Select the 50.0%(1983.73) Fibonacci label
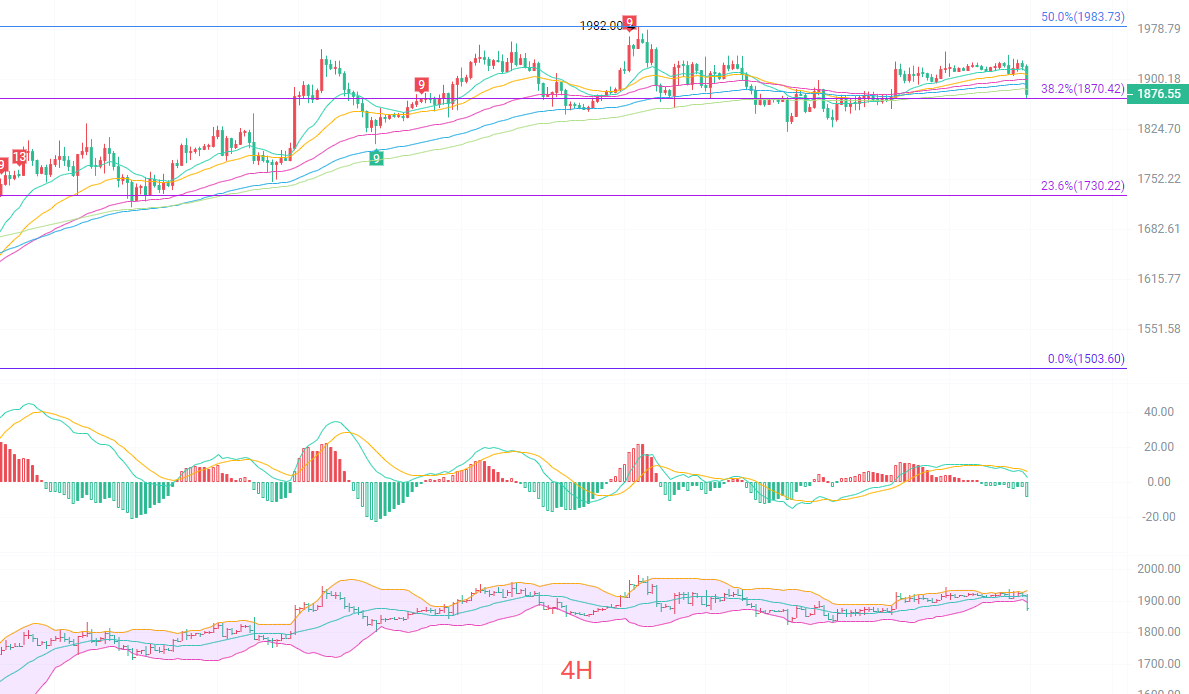1189x694 pixels. pos(1083,17)
